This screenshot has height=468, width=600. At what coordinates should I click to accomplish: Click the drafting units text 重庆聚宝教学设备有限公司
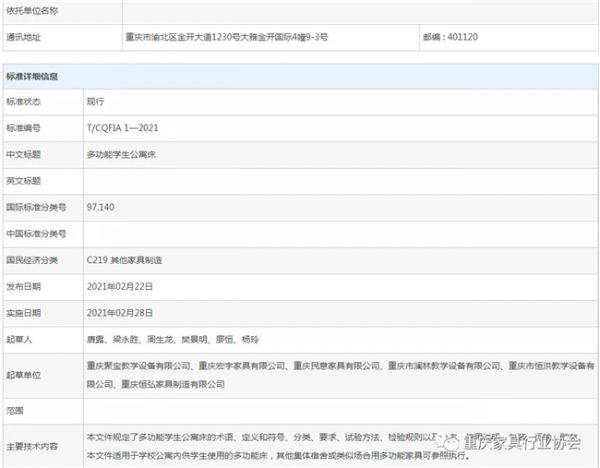pos(139,366)
